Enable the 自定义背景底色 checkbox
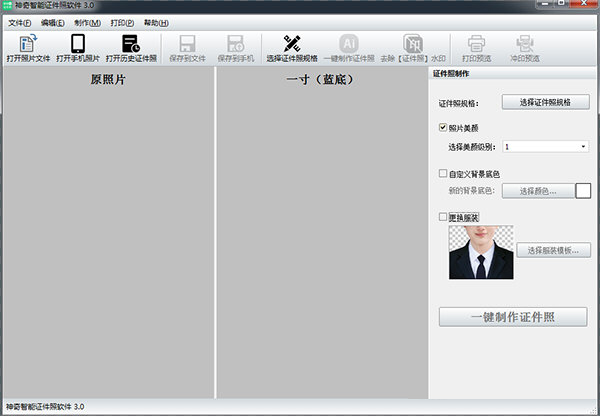600x416 pixels. pyautogui.click(x=443, y=174)
